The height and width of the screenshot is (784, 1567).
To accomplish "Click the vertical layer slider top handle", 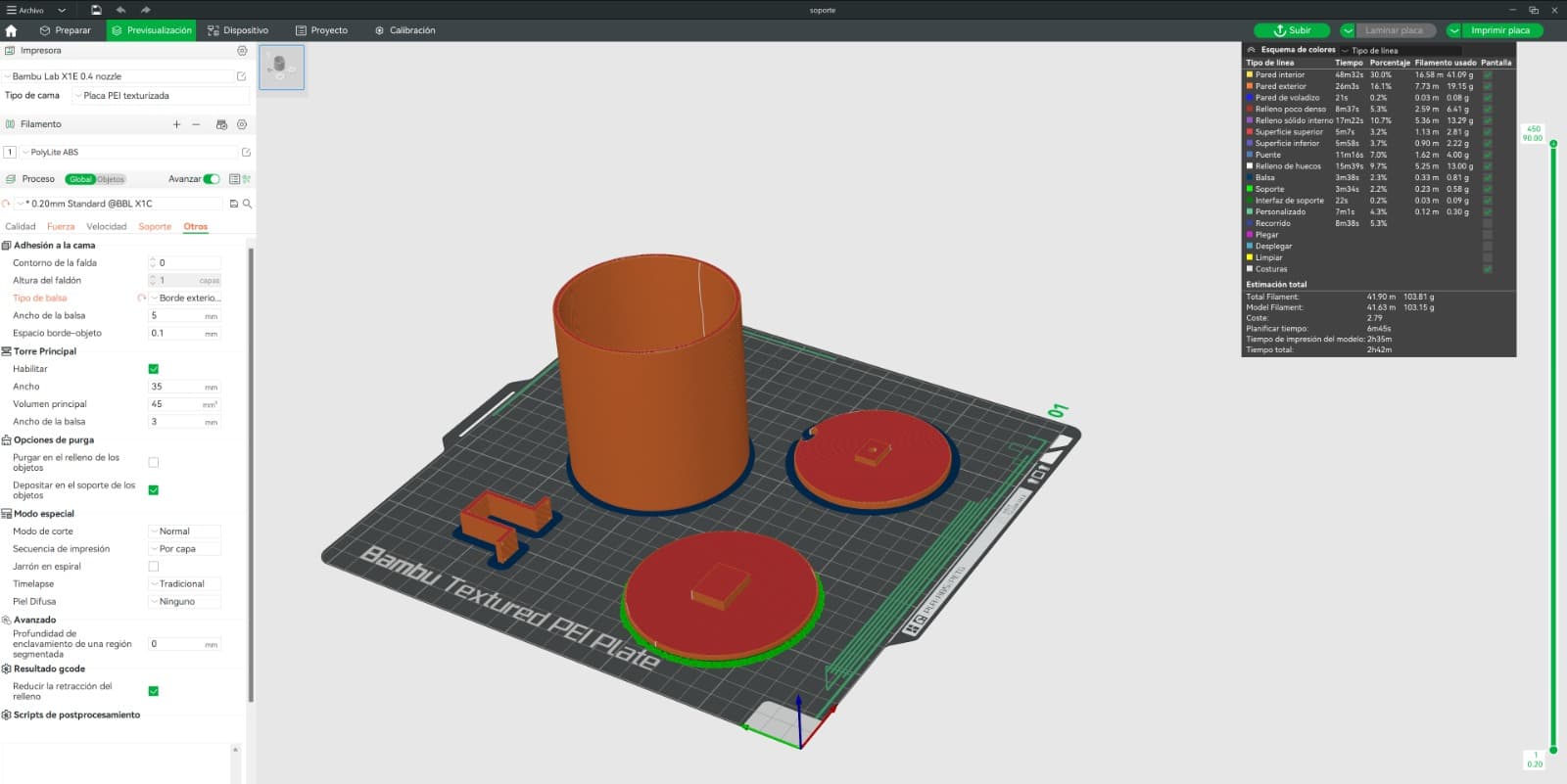I will tap(1553, 144).
